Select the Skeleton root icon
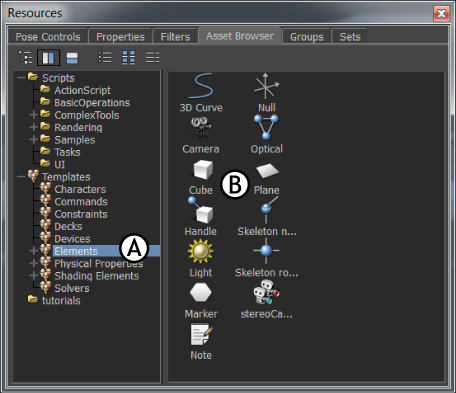This screenshot has width=456, height=393. (x=266, y=251)
